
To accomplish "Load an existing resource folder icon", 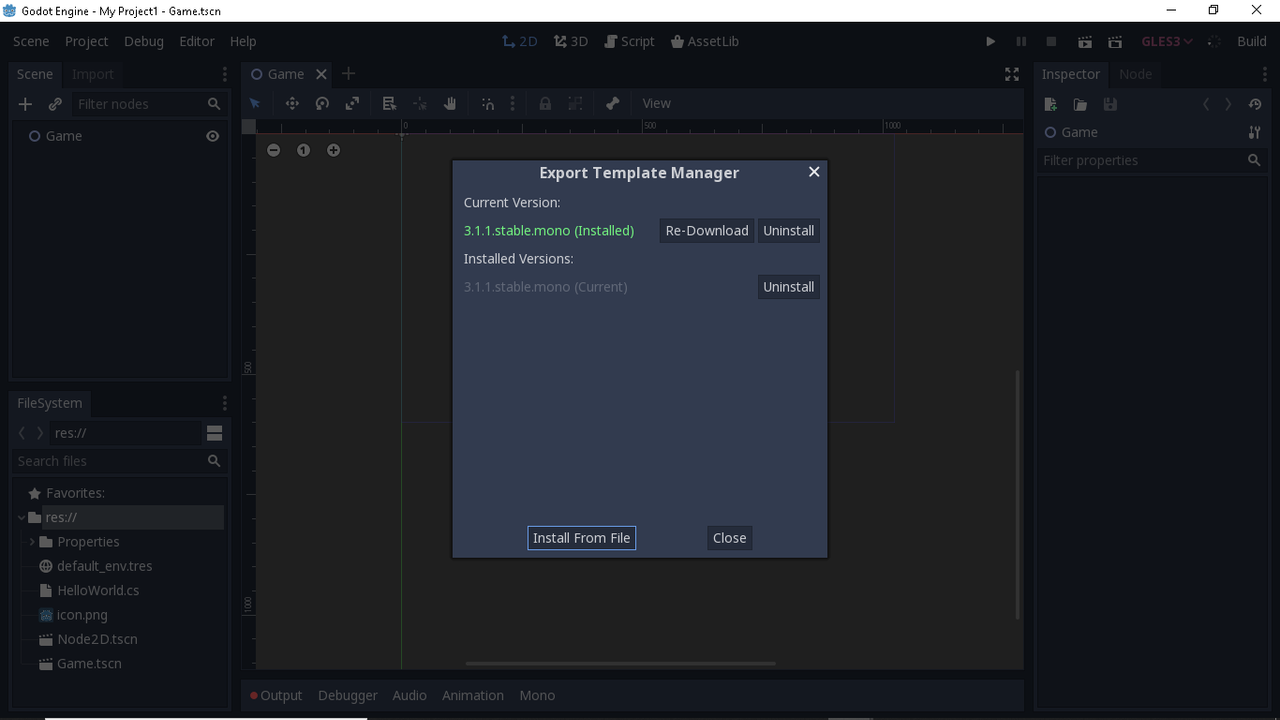I will coord(1080,104).
